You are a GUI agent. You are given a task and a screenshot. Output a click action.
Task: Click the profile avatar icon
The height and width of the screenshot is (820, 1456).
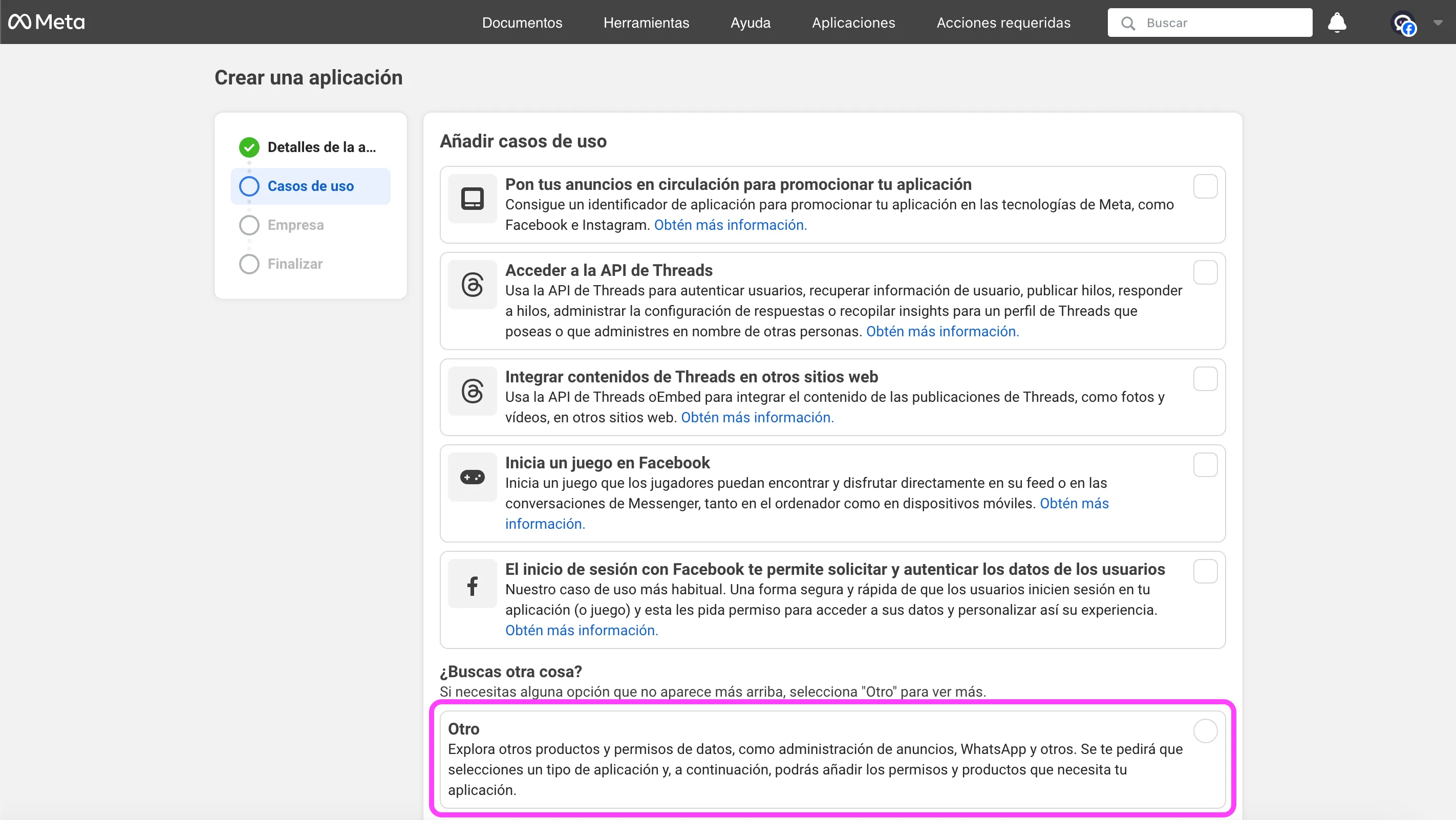coord(1403,23)
